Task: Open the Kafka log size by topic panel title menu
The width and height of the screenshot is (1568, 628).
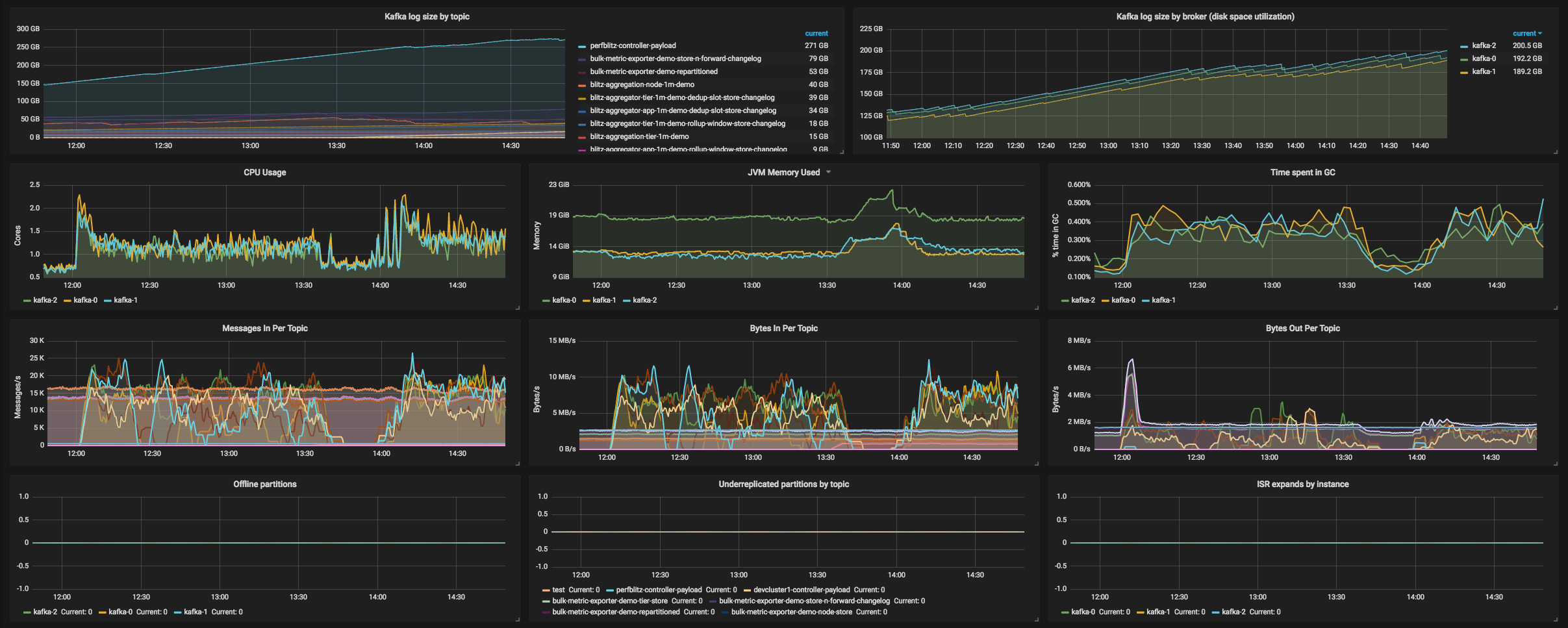Action: click(427, 16)
